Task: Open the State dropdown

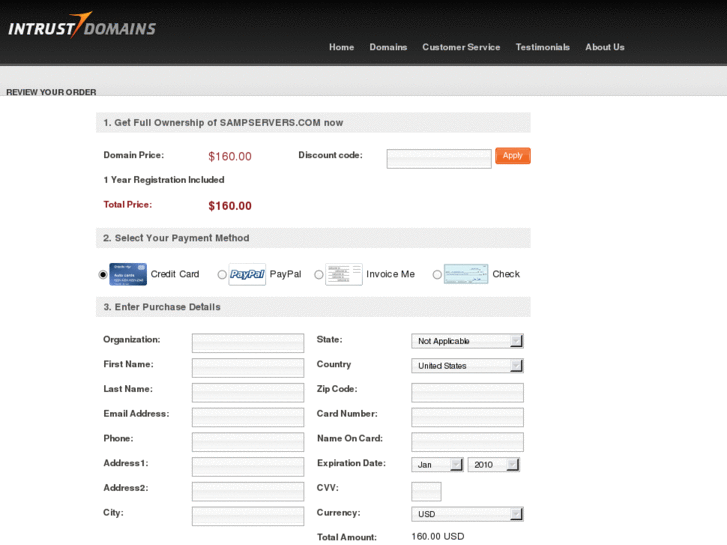Action: [467, 341]
